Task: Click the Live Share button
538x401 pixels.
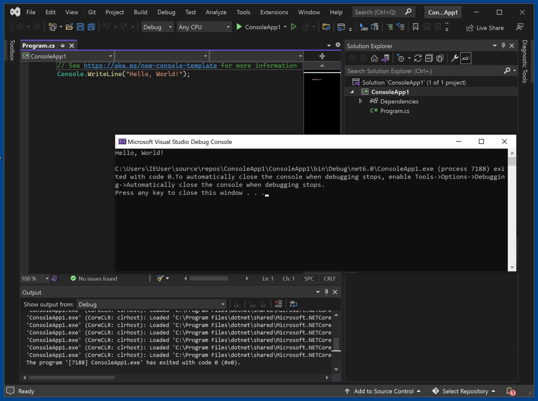Action: point(485,28)
